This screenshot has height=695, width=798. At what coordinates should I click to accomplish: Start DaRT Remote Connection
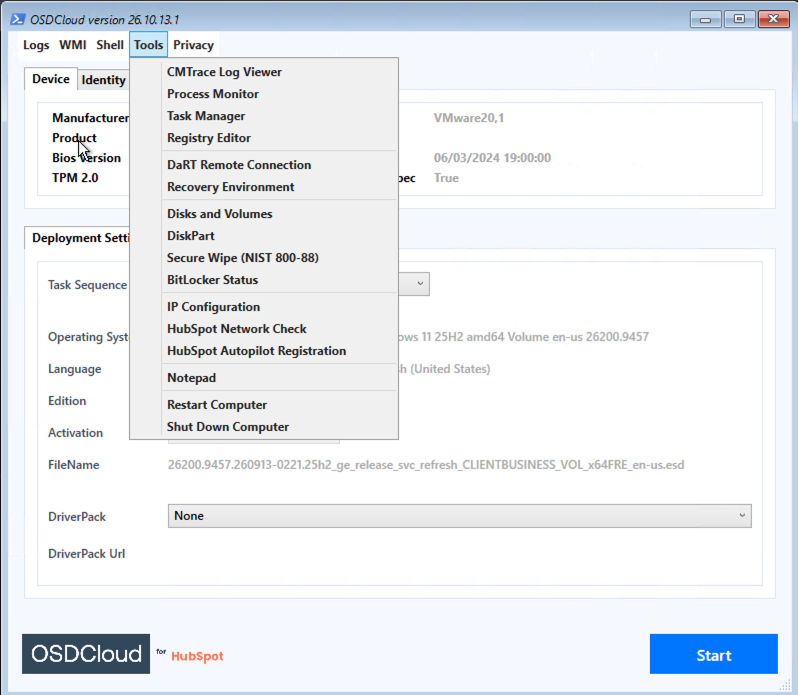click(x=279, y=165)
